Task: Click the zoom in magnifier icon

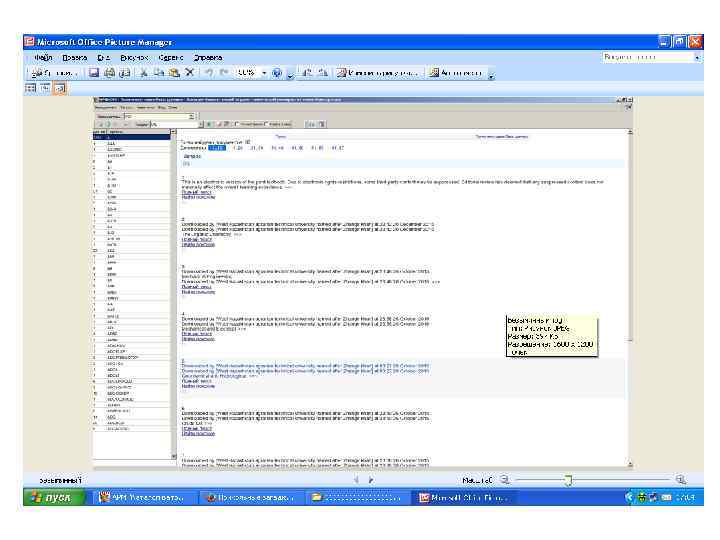Action: (x=681, y=479)
